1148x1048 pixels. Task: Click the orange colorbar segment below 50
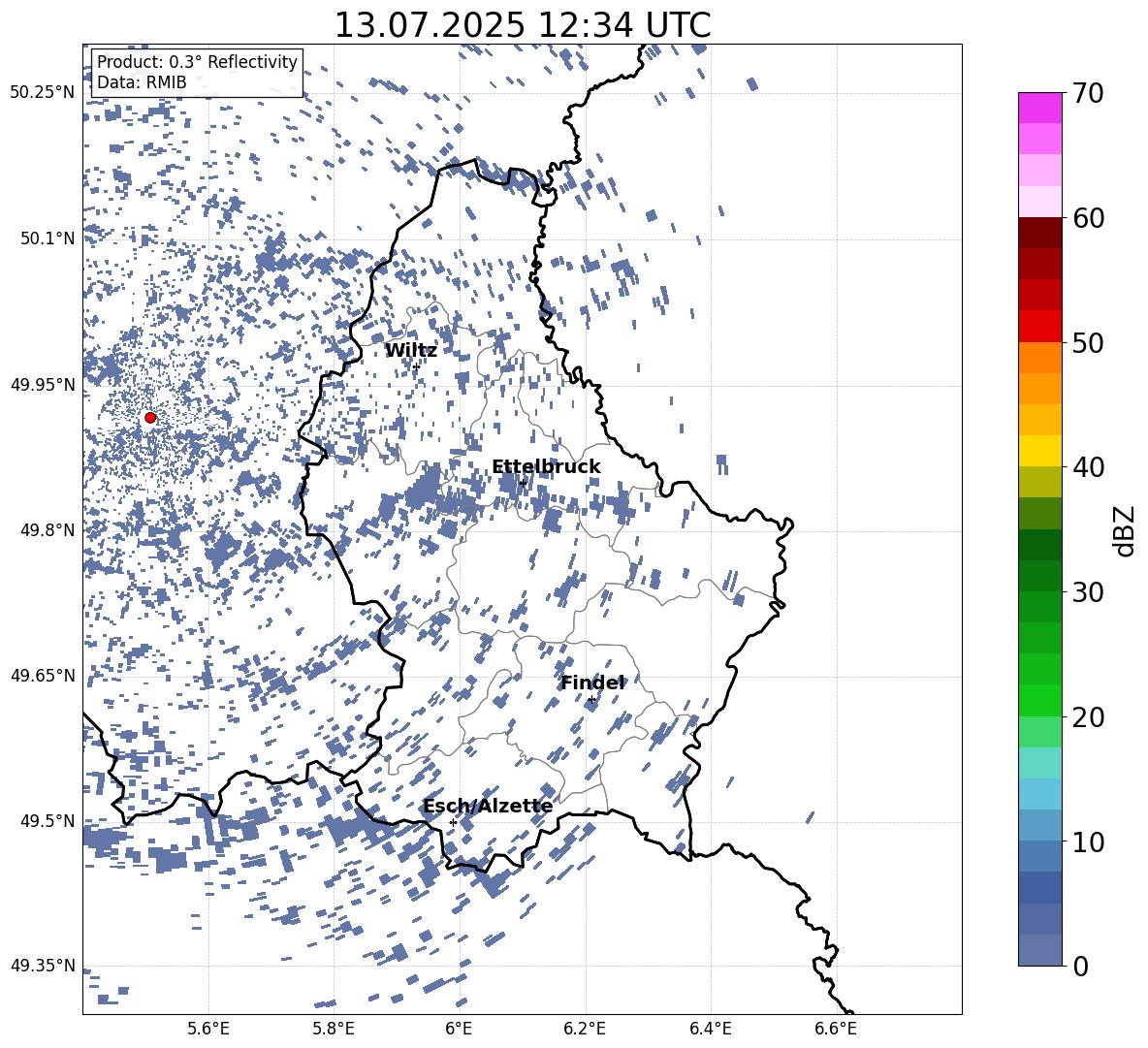(x=1039, y=358)
